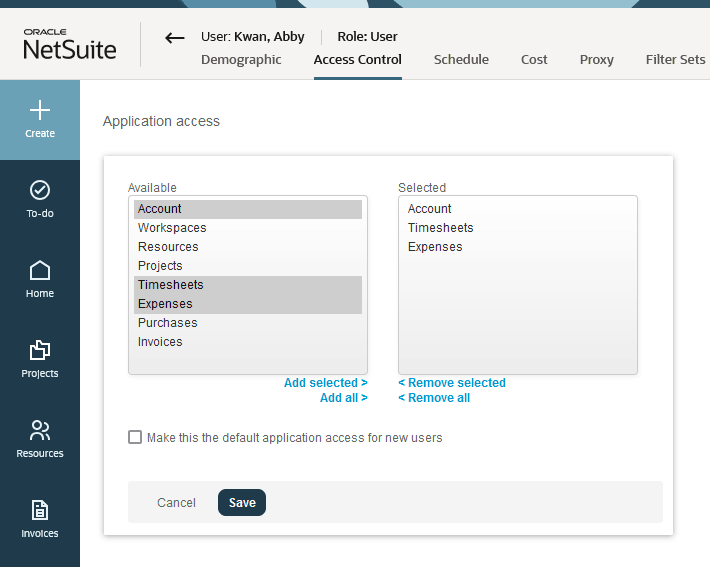Select Projects in the Available list
The width and height of the screenshot is (710, 567).
248,266
